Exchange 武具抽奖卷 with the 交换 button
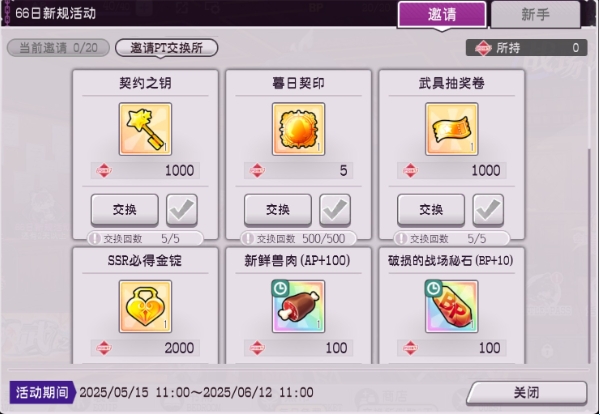600x415 pixels. (431, 210)
